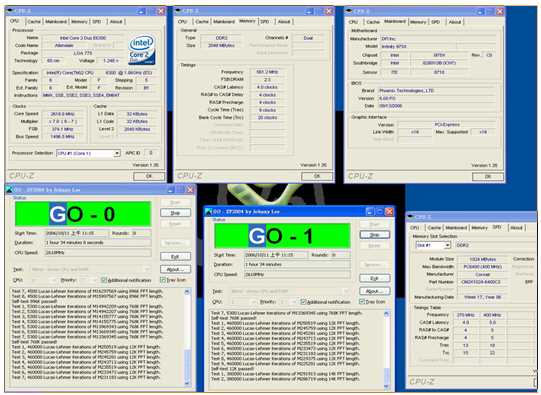Click the 'Week 17, Year 06' manufacturing date

pyautogui.click(x=482, y=297)
